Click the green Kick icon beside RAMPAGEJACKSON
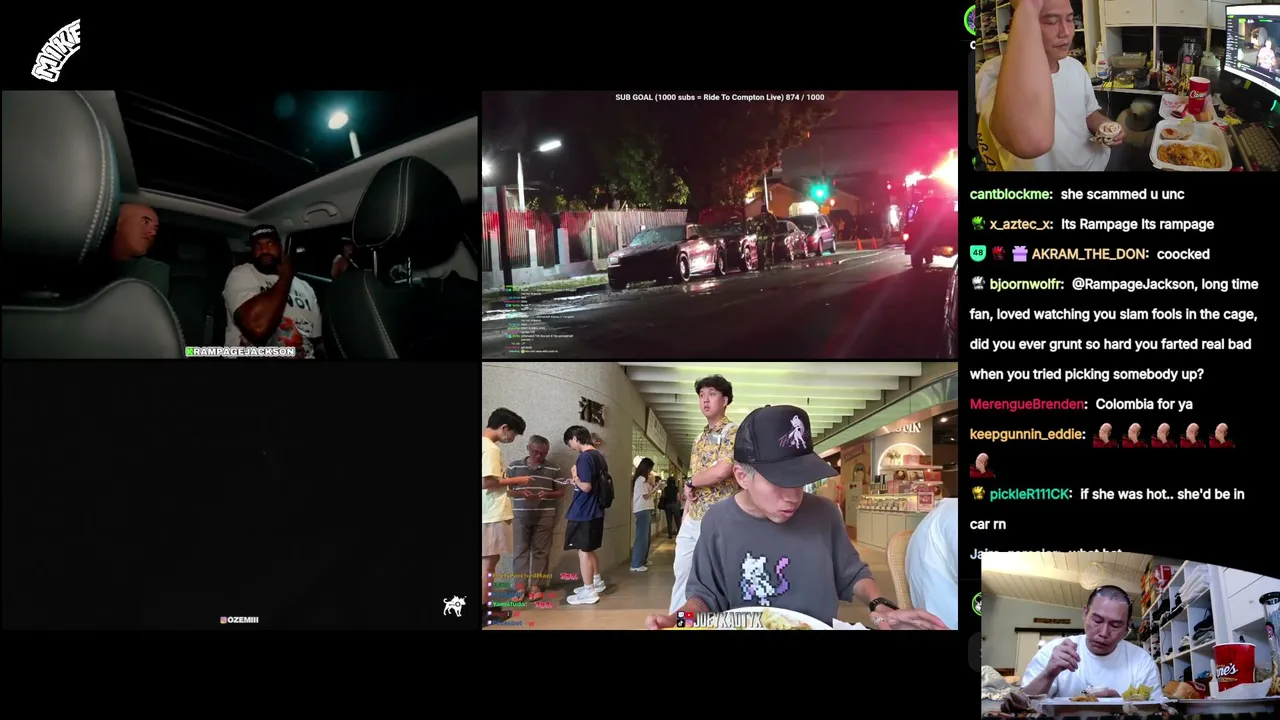Viewport: 1280px width, 720px height. tap(190, 352)
